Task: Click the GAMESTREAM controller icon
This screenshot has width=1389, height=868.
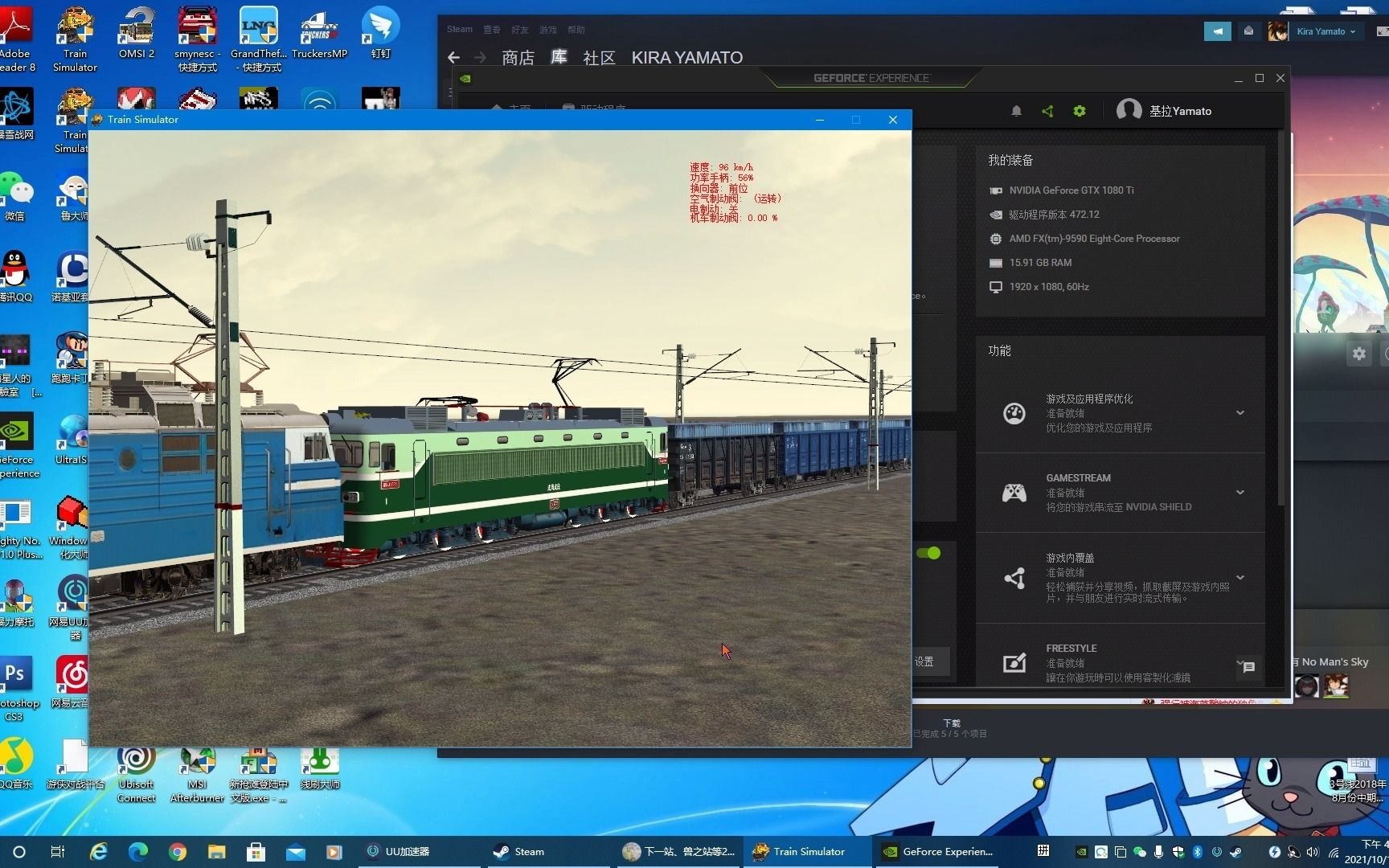Action: (x=1014, y=493)
